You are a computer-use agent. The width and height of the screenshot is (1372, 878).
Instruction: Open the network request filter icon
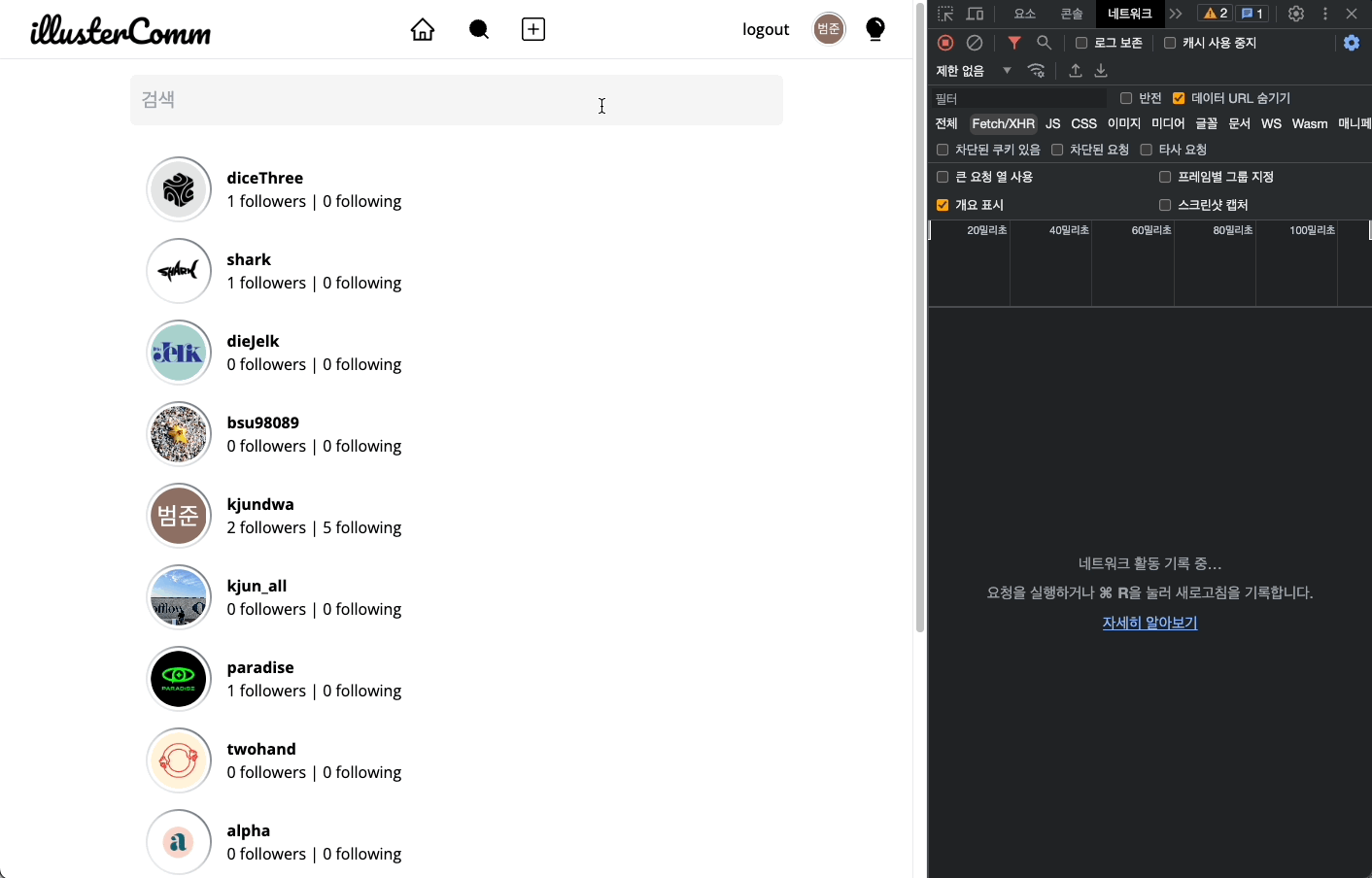click(1014, 43)
